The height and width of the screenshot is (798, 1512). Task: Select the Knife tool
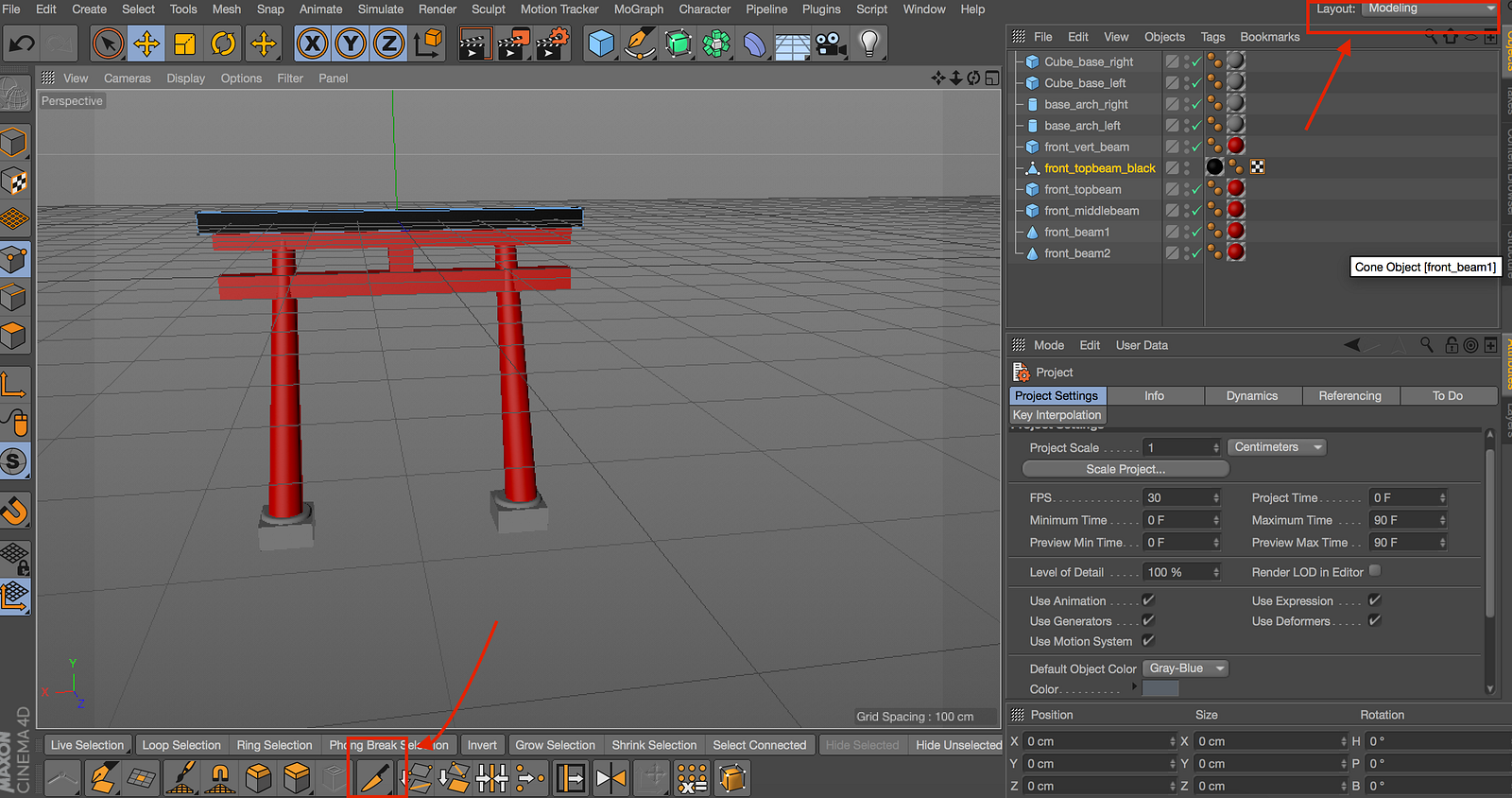(376, 778)
